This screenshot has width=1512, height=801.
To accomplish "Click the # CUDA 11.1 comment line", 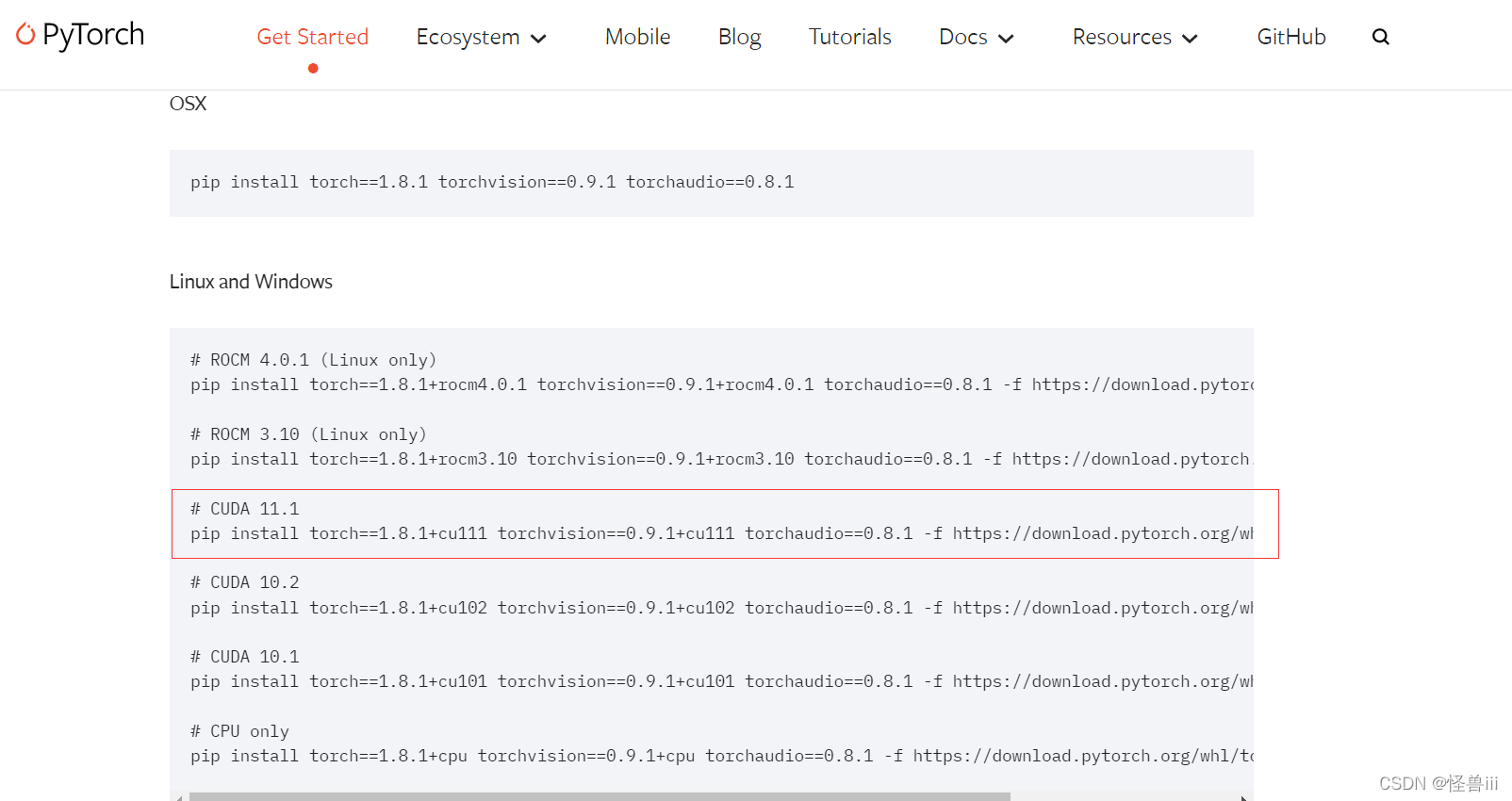I will (245, 509).
